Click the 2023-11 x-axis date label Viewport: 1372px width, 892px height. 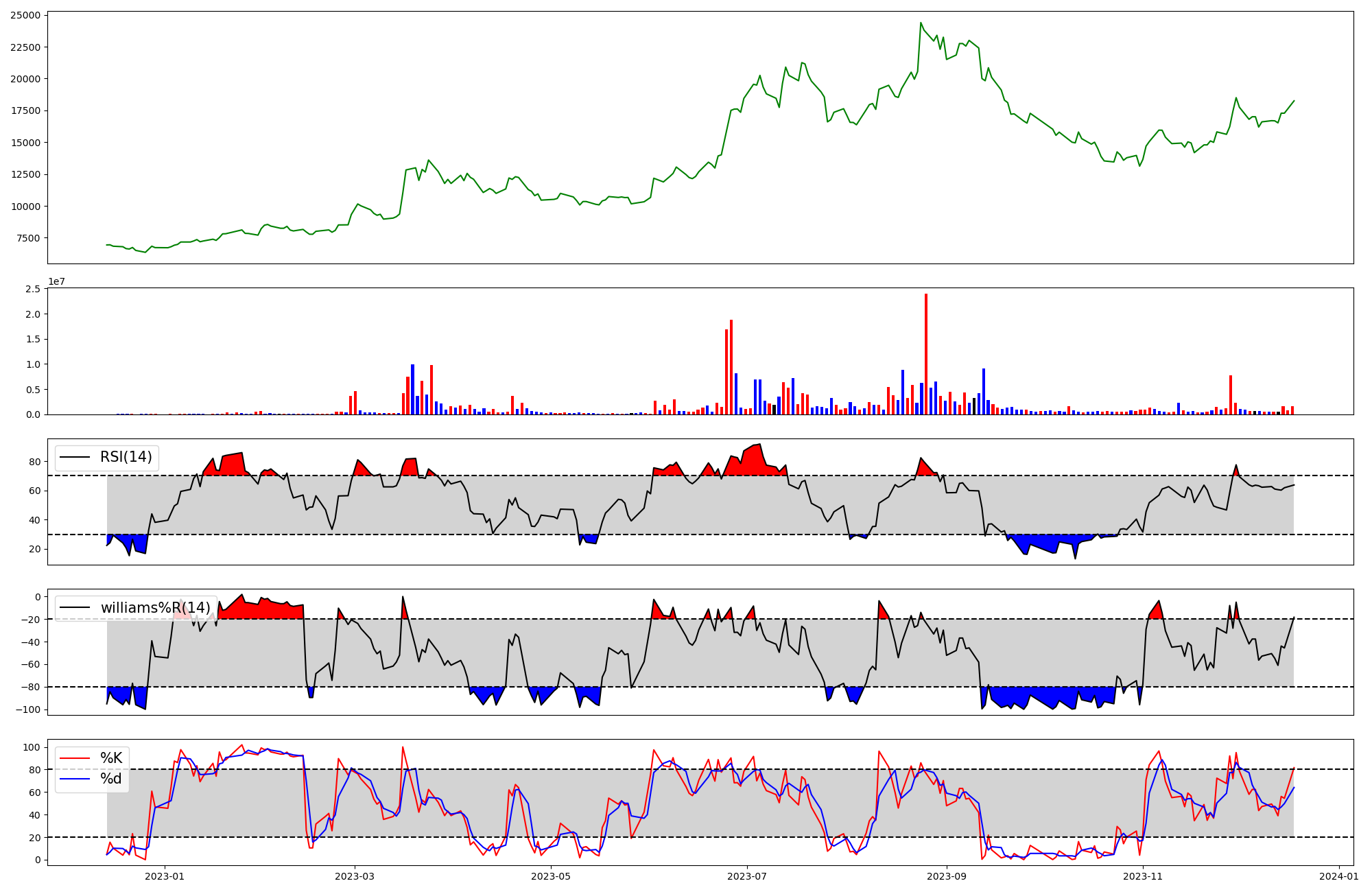(1144, 876)
